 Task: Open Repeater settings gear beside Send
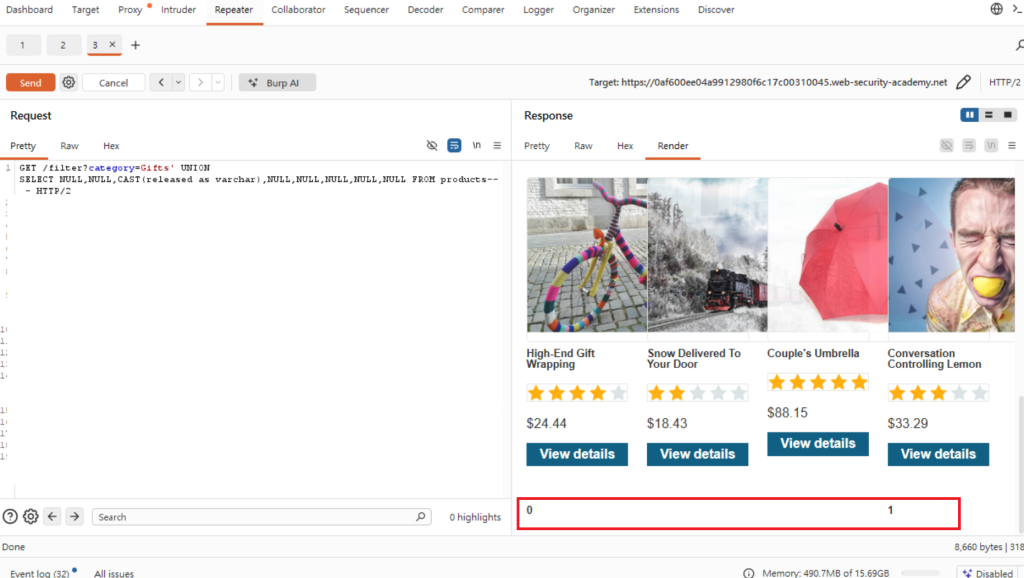pos(69,82)
